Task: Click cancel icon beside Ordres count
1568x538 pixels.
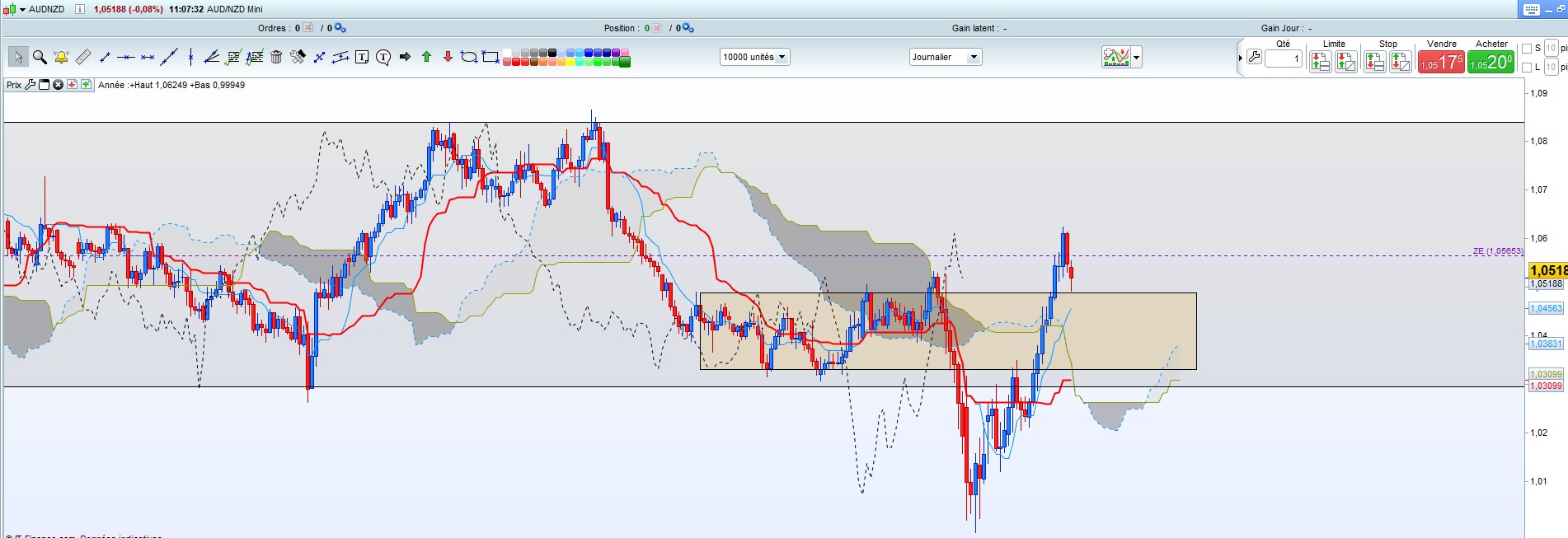Action: click(x=308, y=28)
